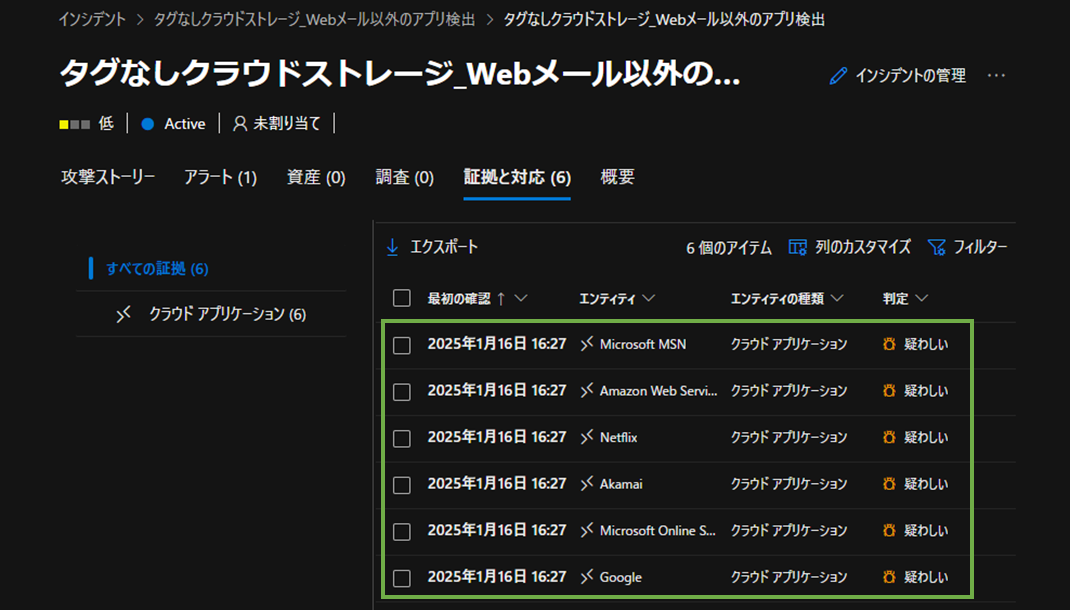Image resolution: width=1070 pixels, height=610 pixels.
Task: Click the Amazon Web Servi... entity name
Action: click(659, 391)
